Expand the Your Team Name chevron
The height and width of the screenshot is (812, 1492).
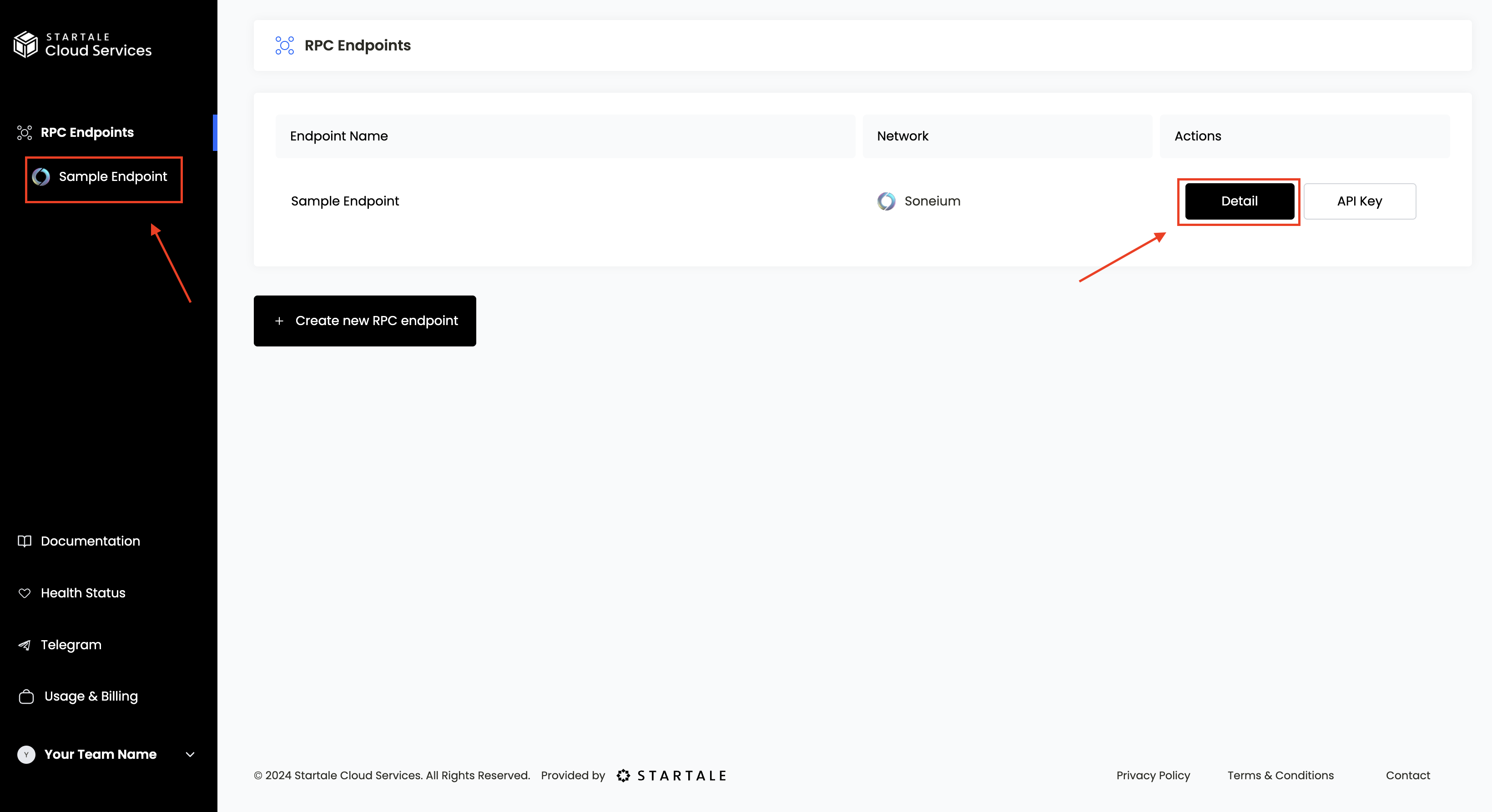click(x=190, y=754)
